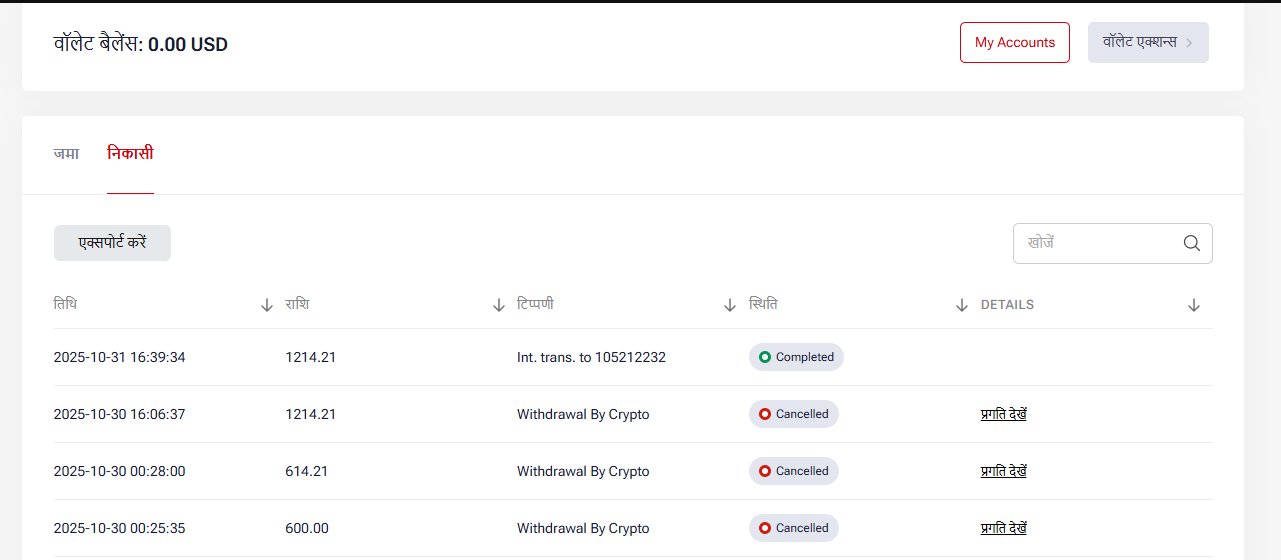Sort by the टिप्पणी column arrow

(730, 305)
